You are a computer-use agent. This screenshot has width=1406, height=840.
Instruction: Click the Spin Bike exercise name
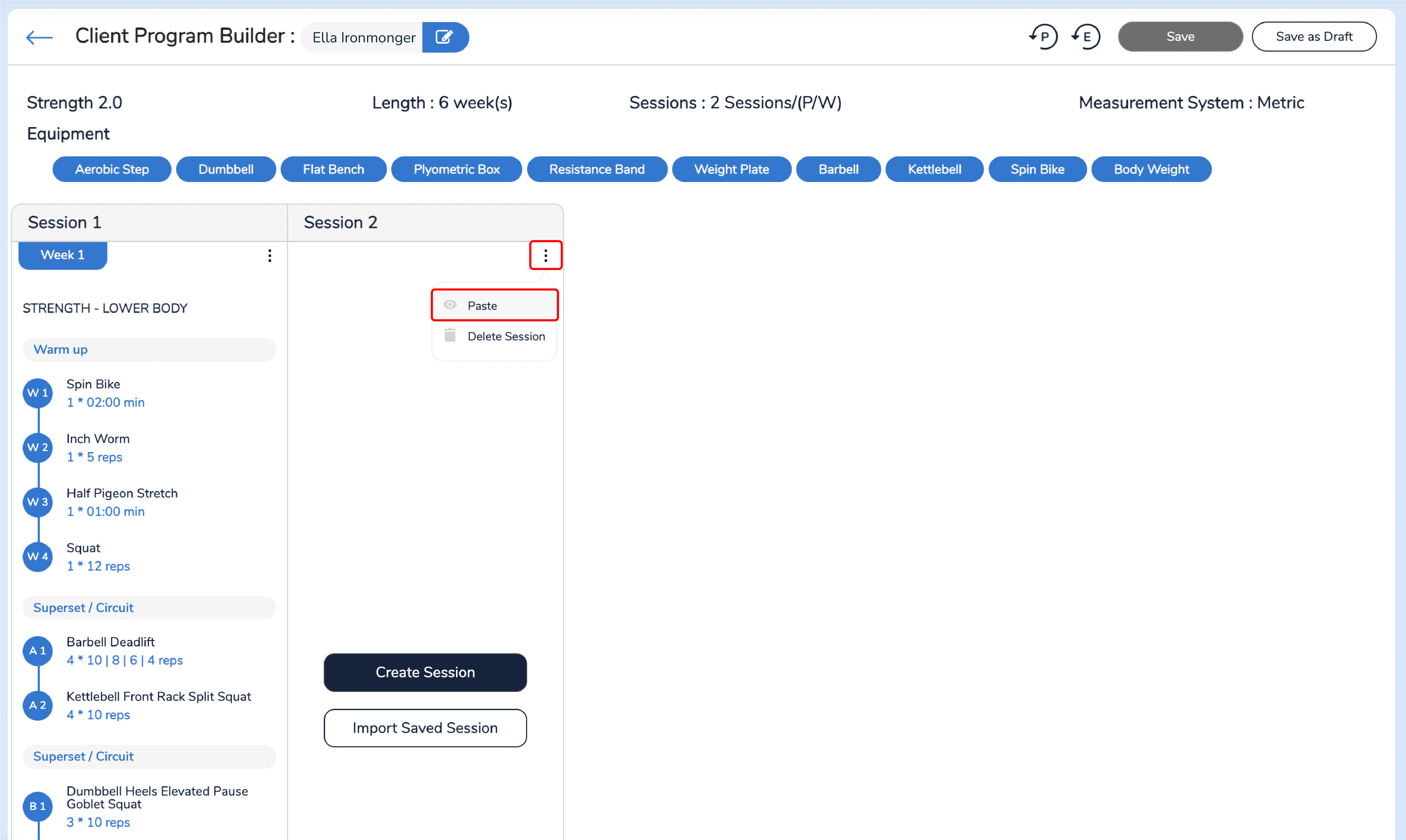93,384
